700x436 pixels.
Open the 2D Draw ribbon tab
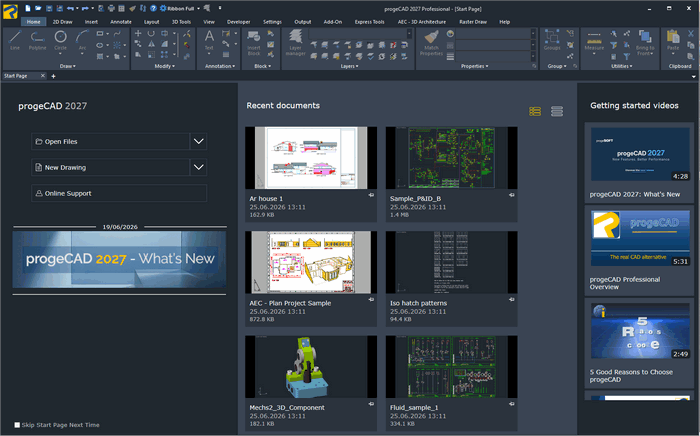tap(62, 22)
